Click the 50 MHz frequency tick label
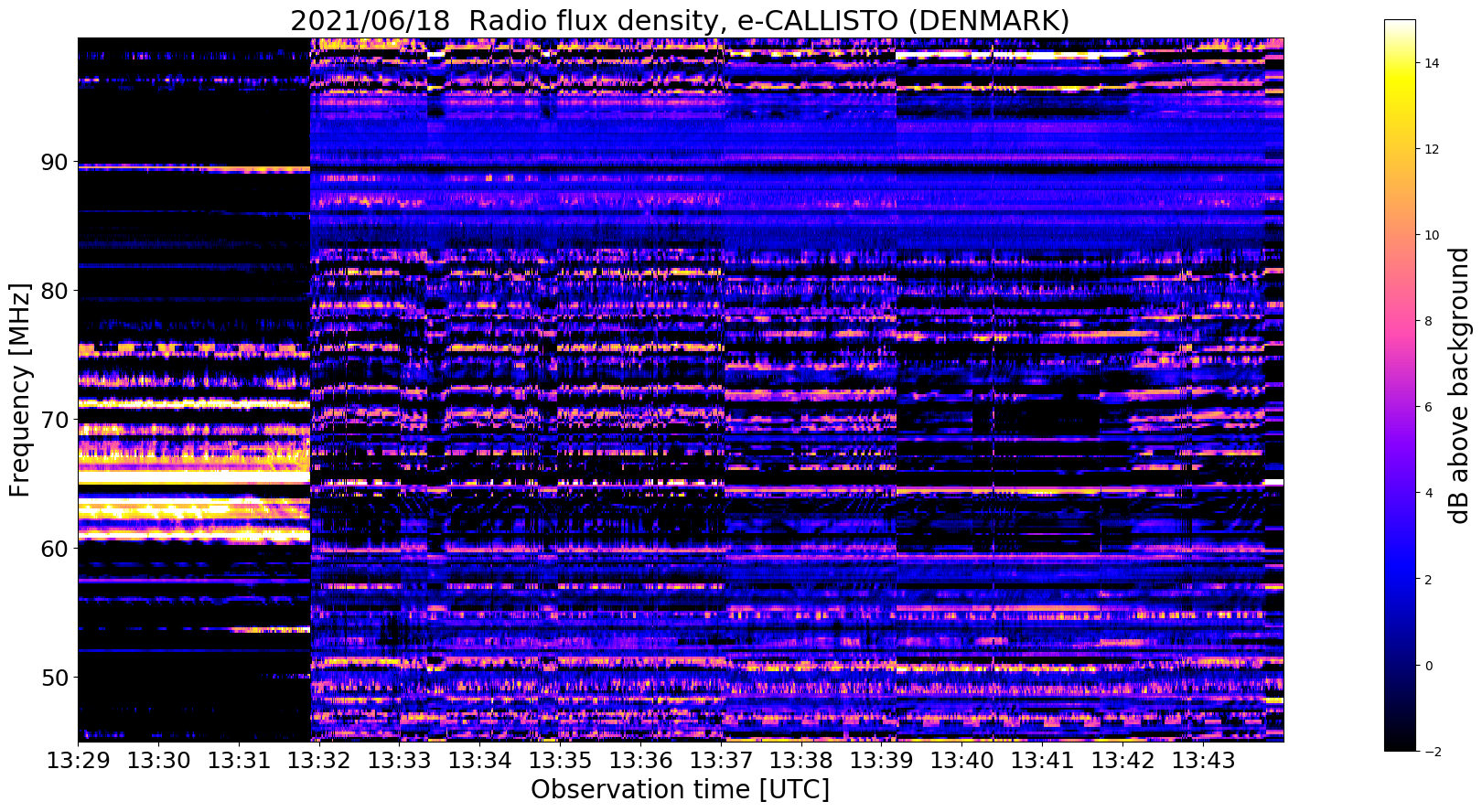 point(54,678)
